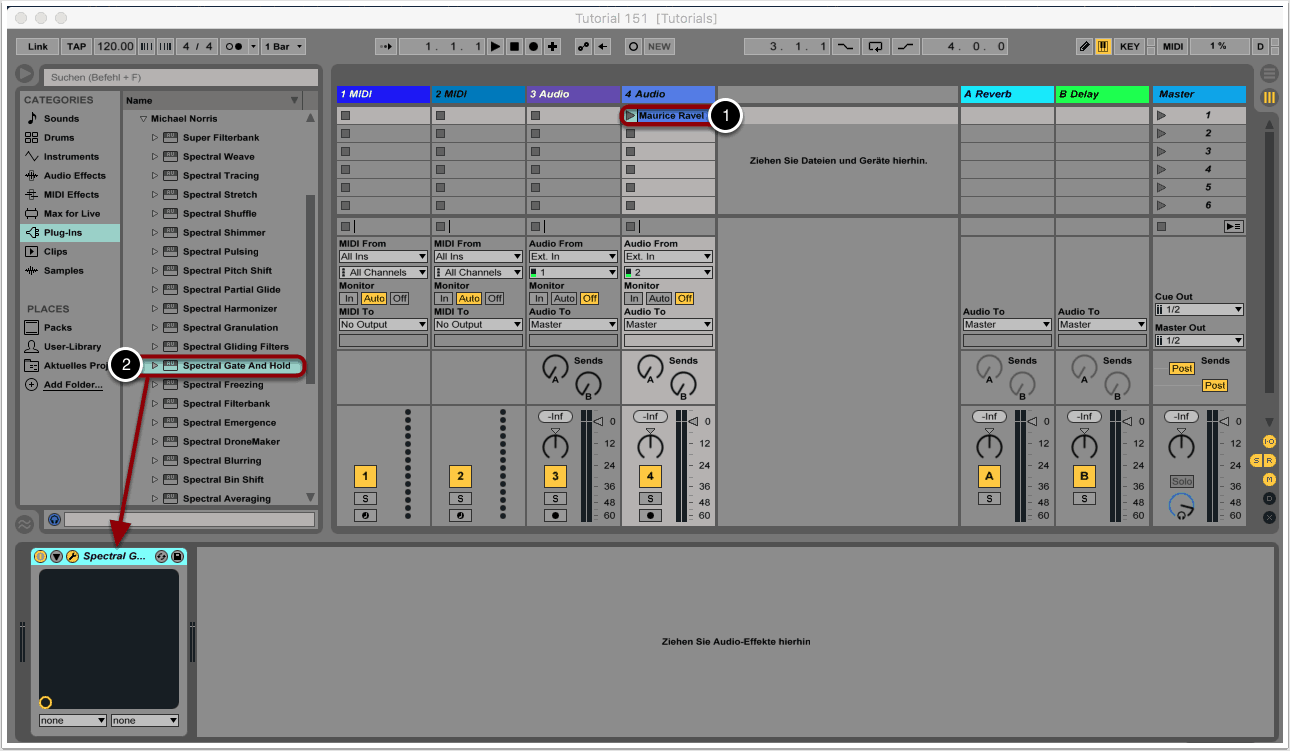Expand the Spectral Gate And Hold plug-in

point(155,366)
